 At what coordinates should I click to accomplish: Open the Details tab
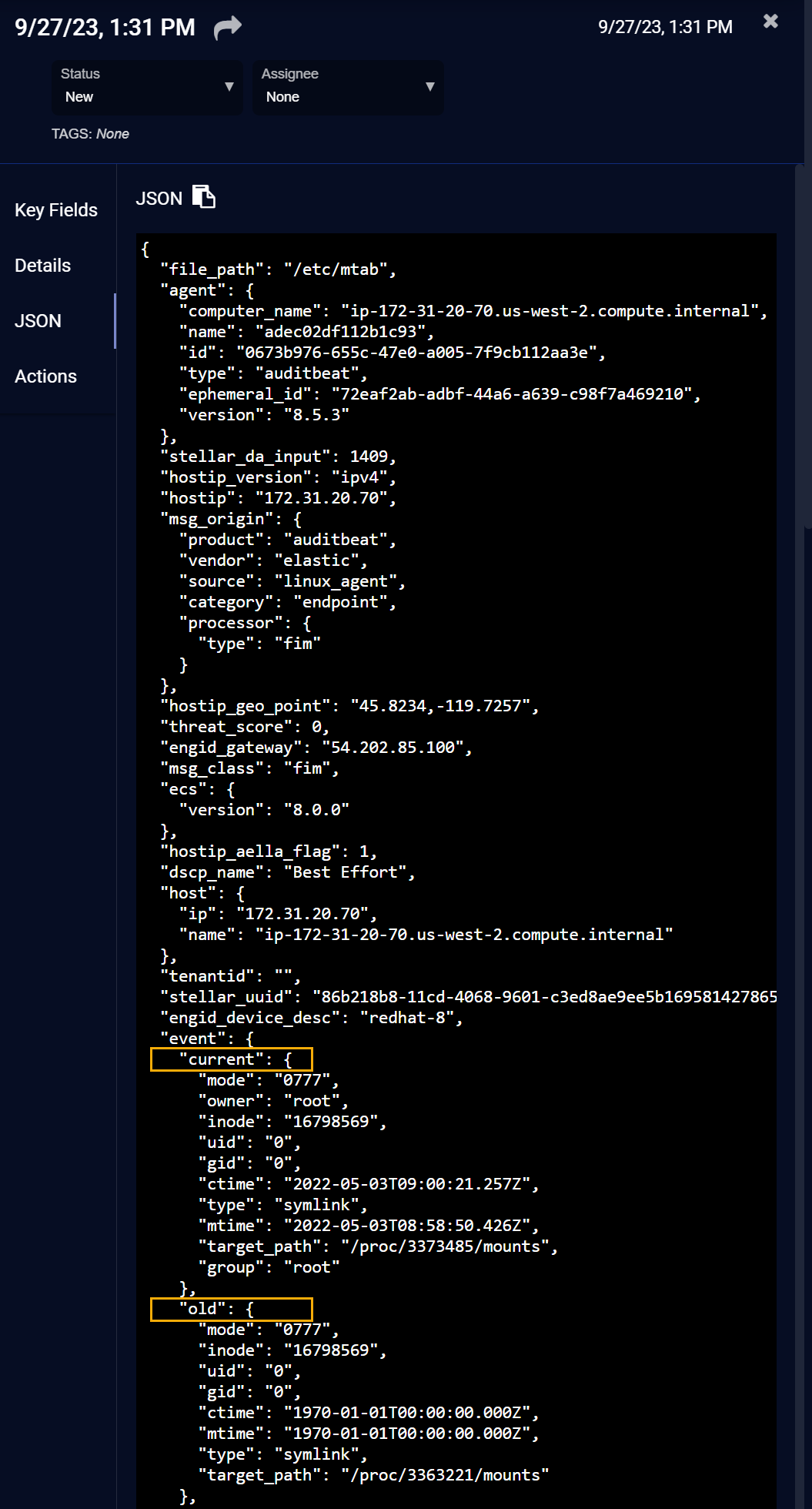click(x=43, y=266)
